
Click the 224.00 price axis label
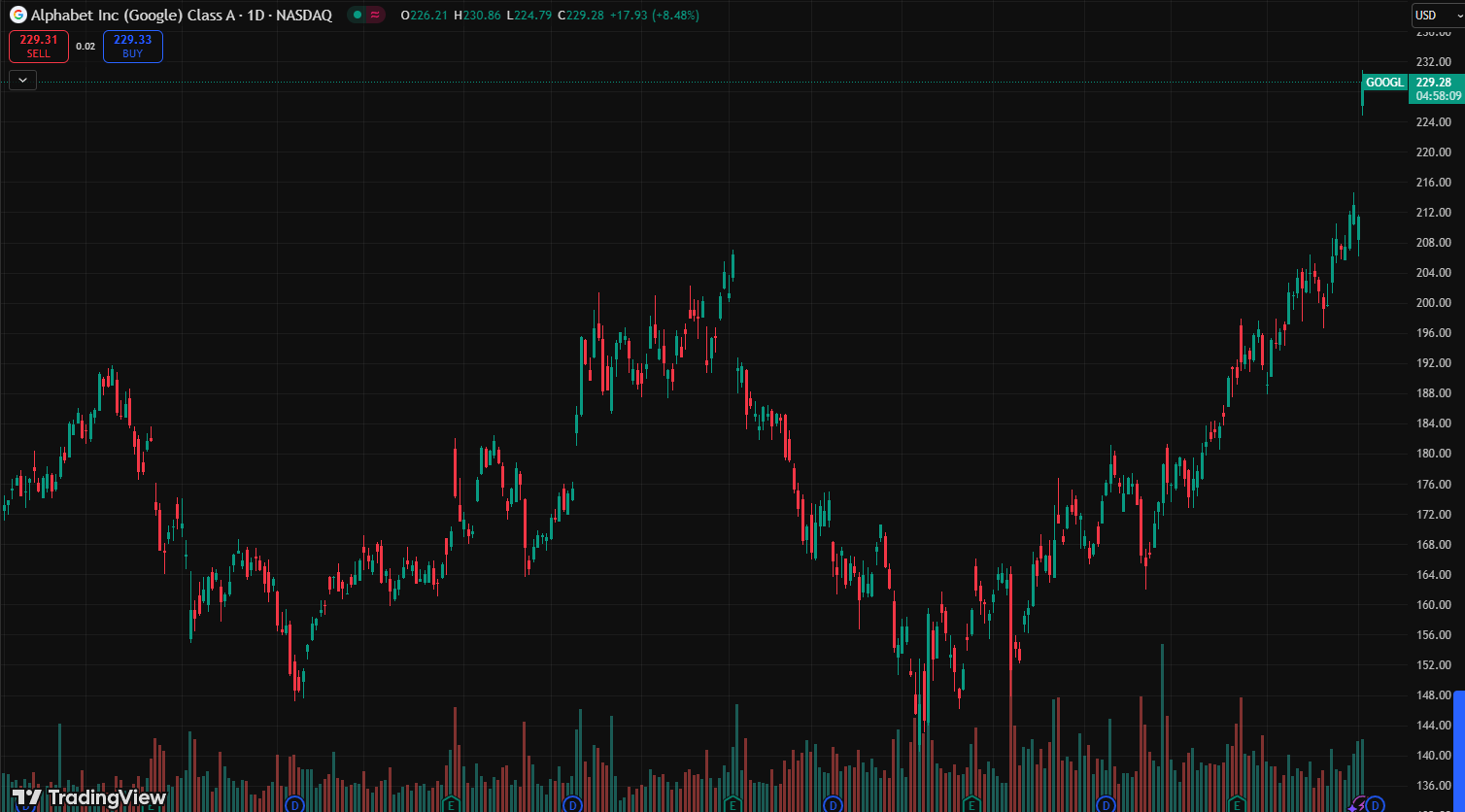pos(1433,122)
